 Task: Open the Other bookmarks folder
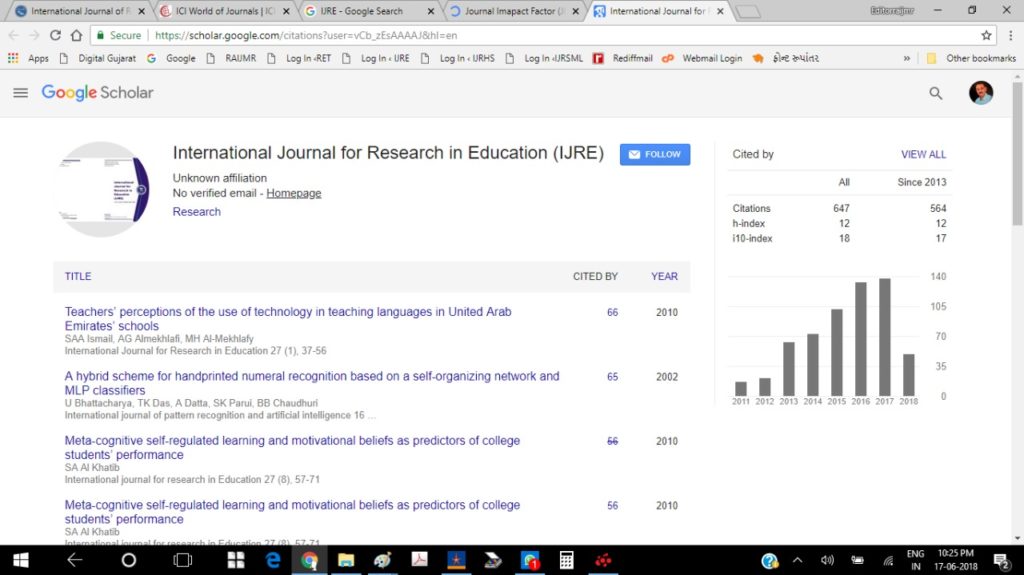pos(971,58)
